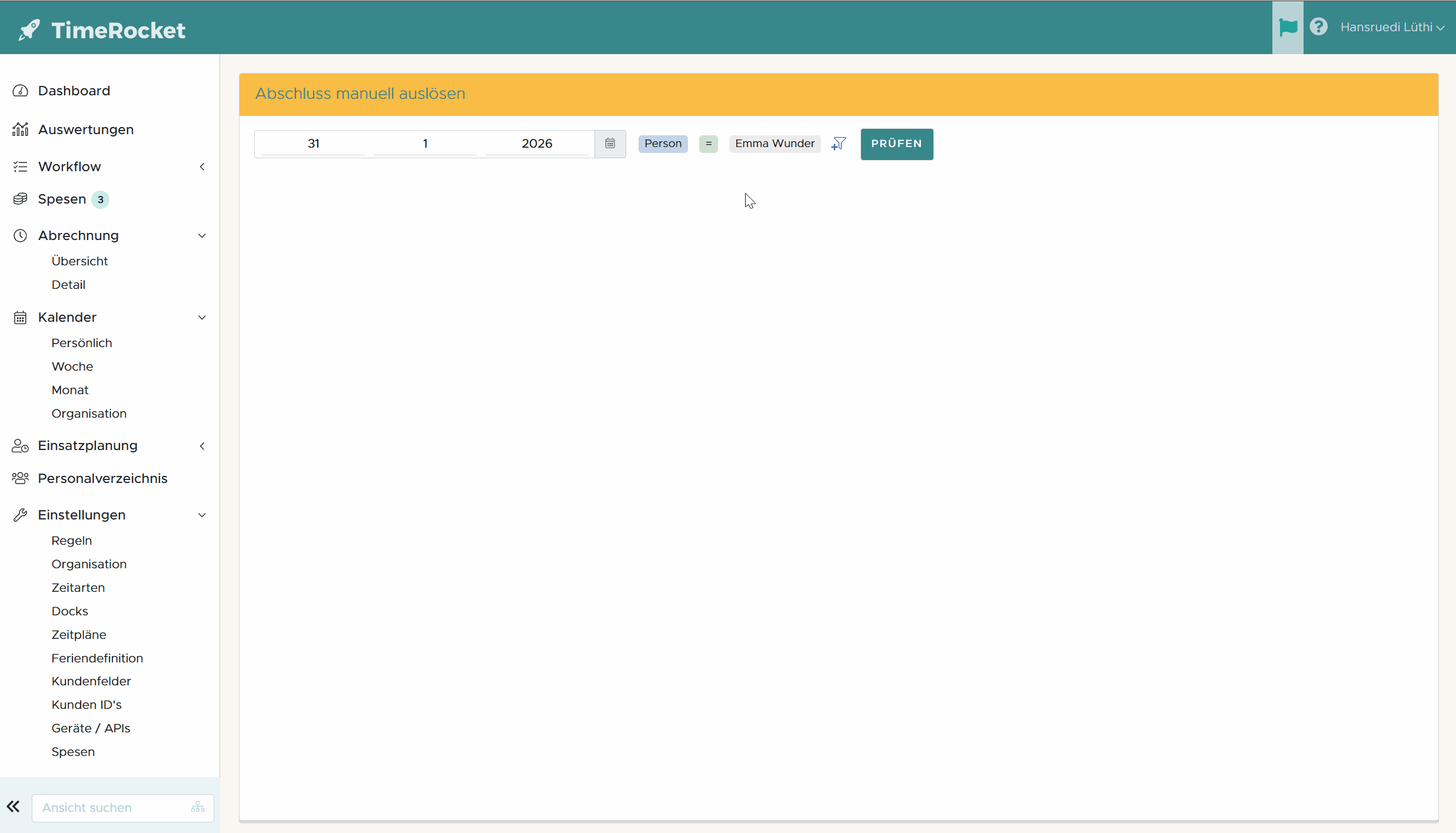Image resolution: width=1456 pixels, height=833 pixels.
Task: Click the TimeRocket rocket logo
Action: pos(29,30)
